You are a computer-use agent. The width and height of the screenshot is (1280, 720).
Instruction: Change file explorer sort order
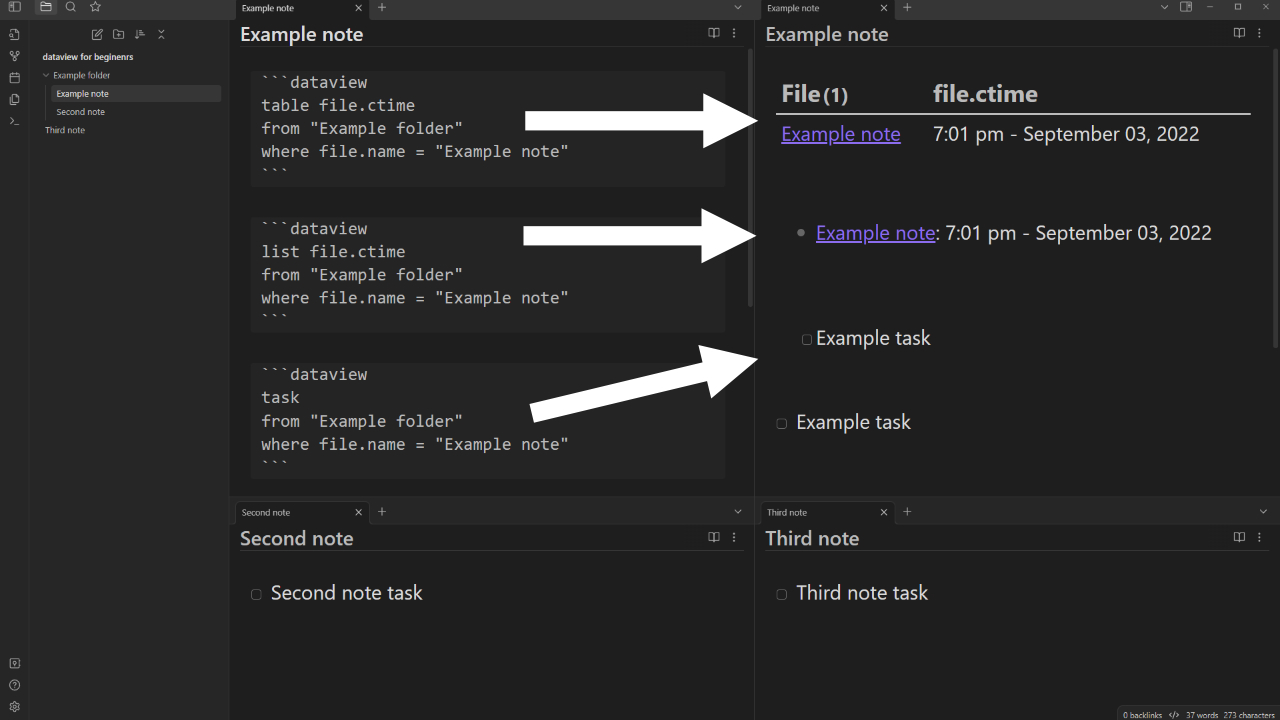[x=139, y=34]
